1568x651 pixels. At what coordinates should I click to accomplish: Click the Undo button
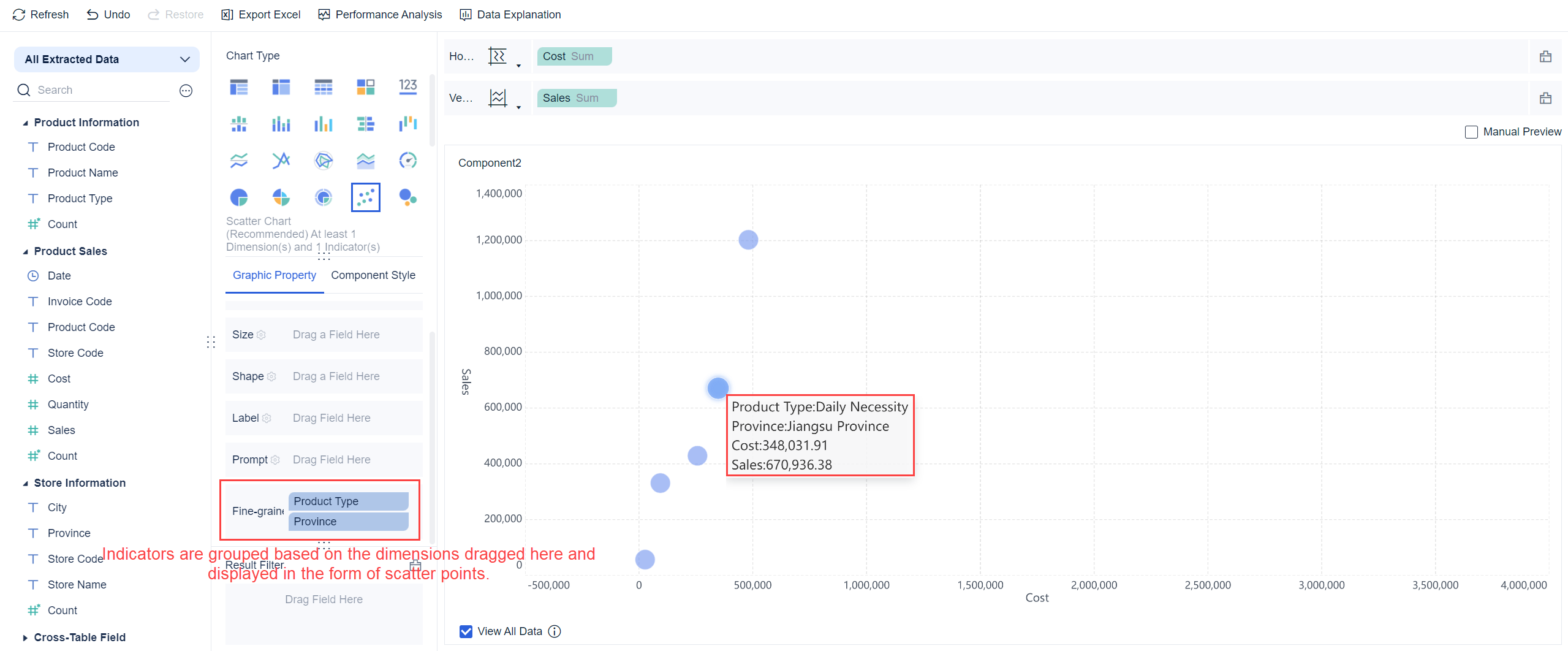tap(108, 15)
